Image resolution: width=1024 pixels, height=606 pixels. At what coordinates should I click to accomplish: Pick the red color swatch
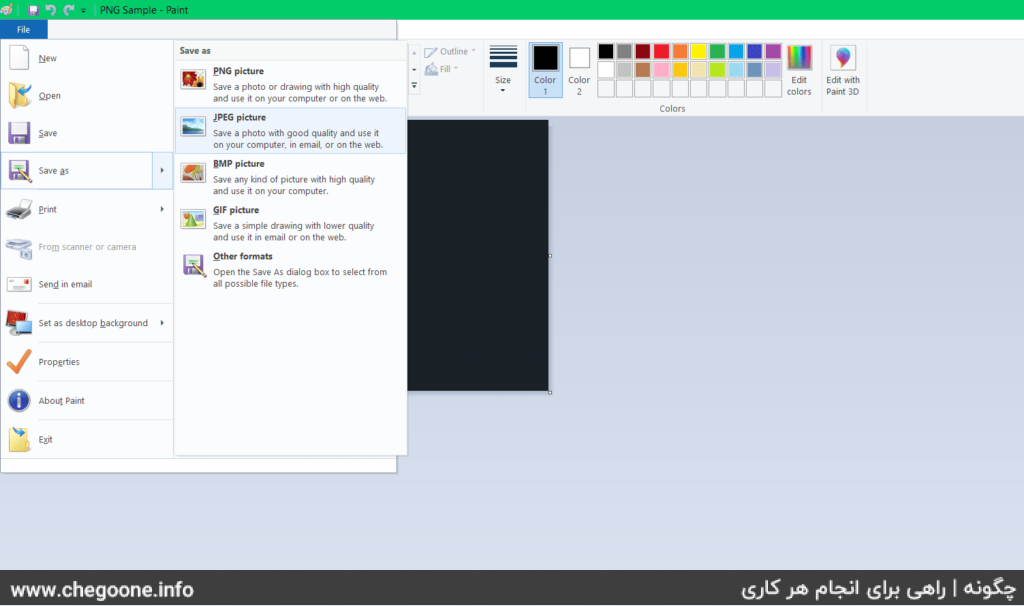(662, 52)
